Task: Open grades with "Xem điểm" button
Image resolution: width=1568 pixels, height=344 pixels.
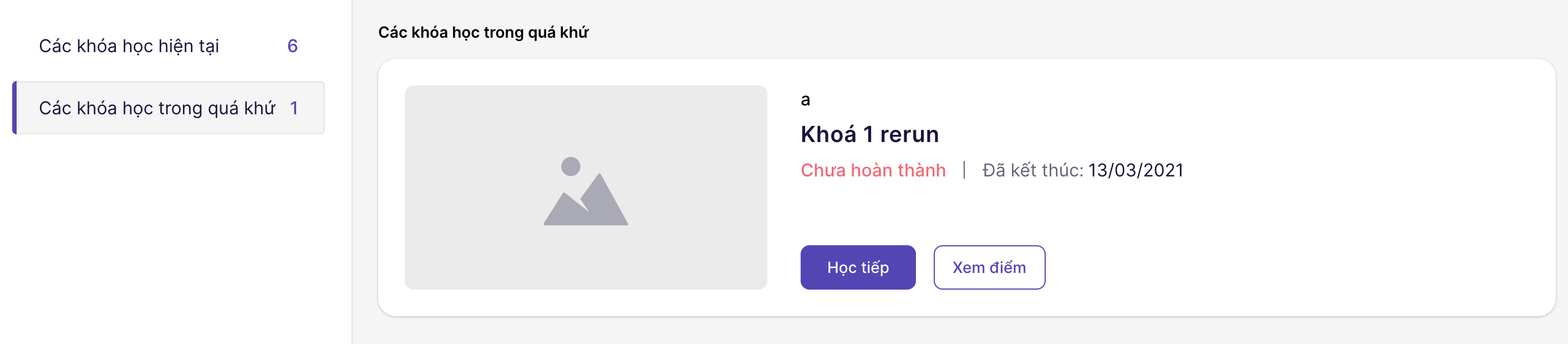Action: [x=989, y=267]
